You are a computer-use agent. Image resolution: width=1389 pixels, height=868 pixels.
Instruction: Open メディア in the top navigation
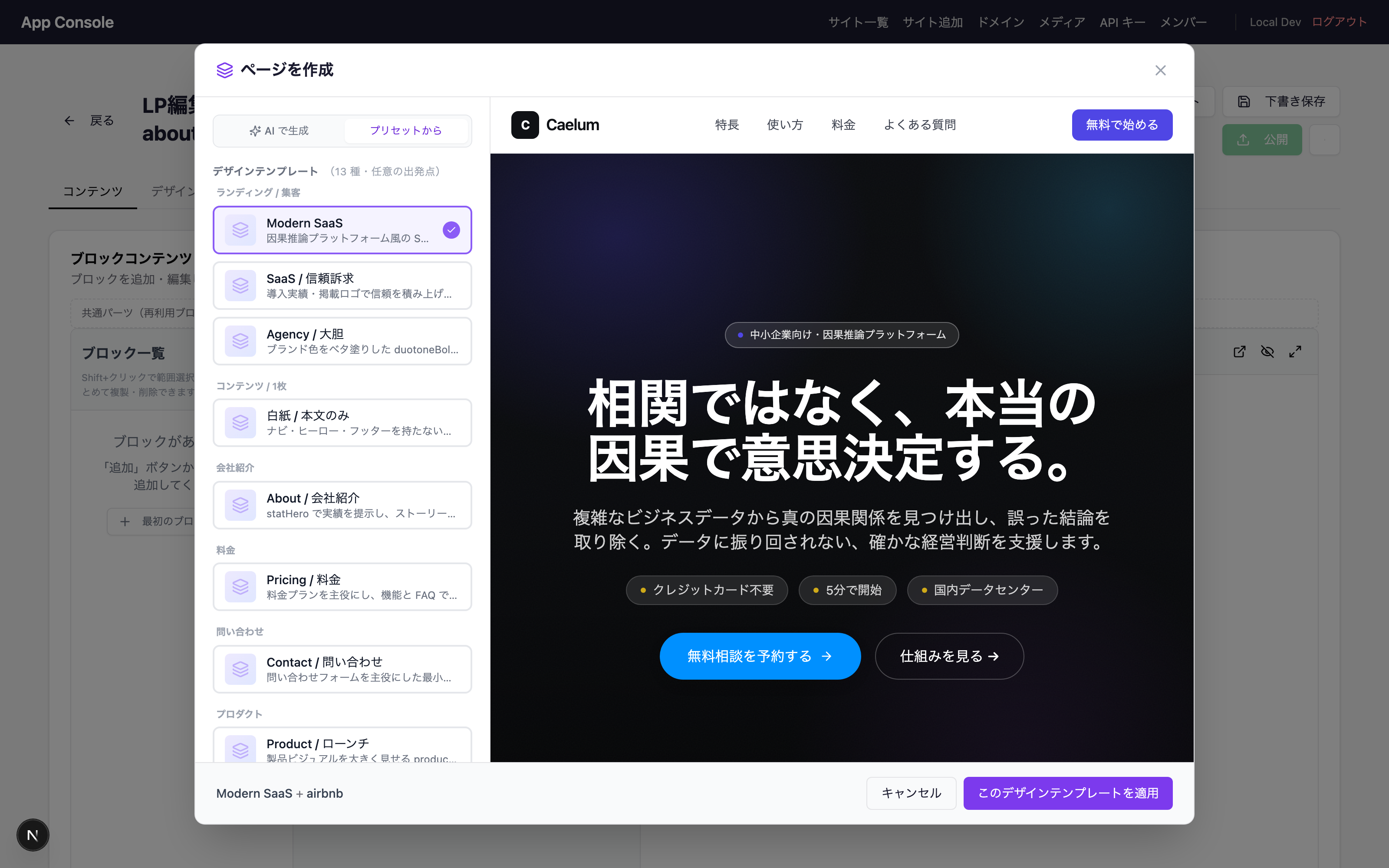click(1062, 23)
